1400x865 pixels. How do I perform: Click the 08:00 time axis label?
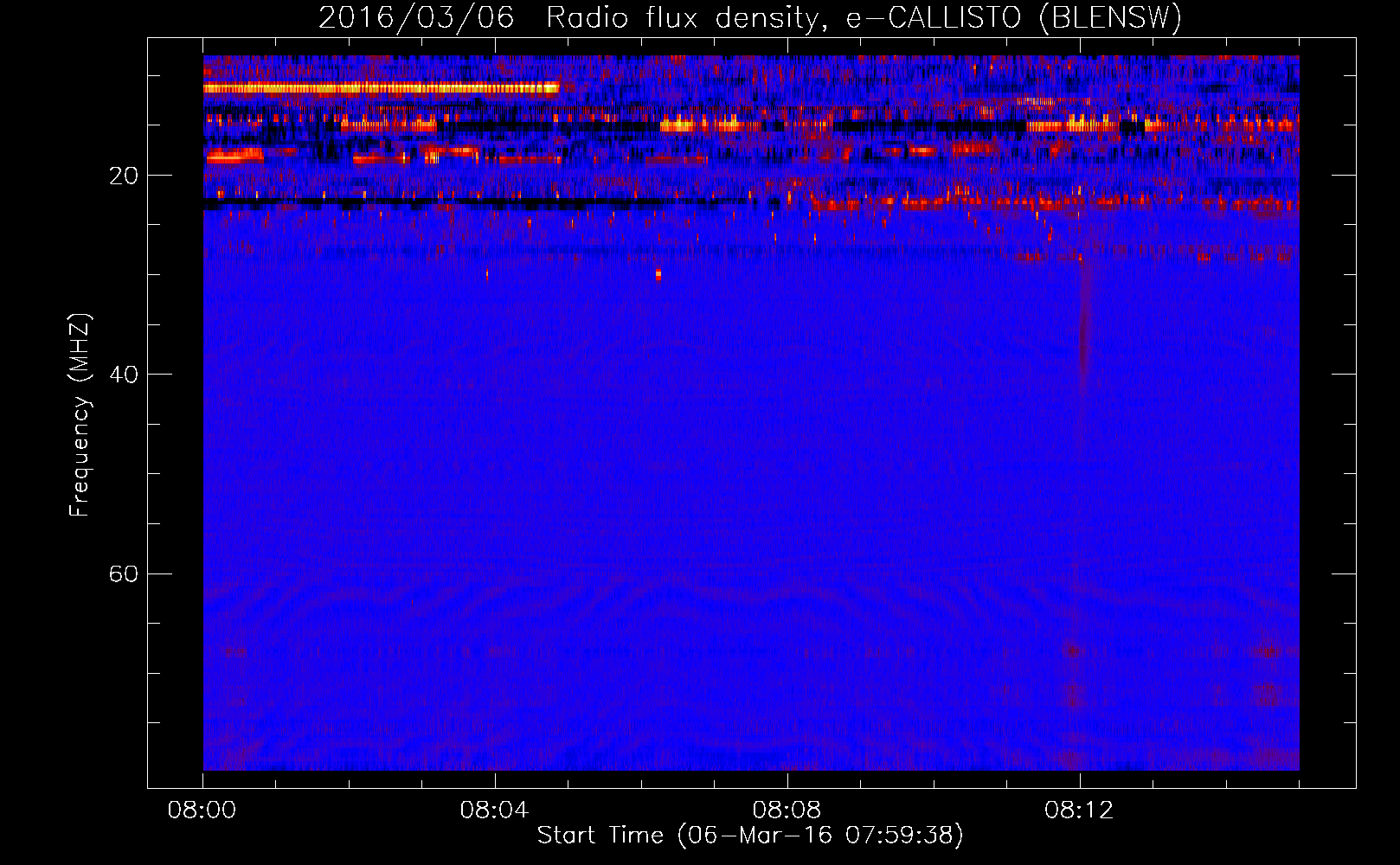202,811
